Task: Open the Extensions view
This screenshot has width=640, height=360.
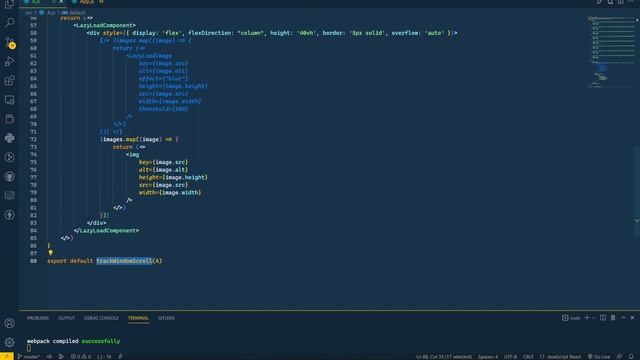Action: coord(9,80)
